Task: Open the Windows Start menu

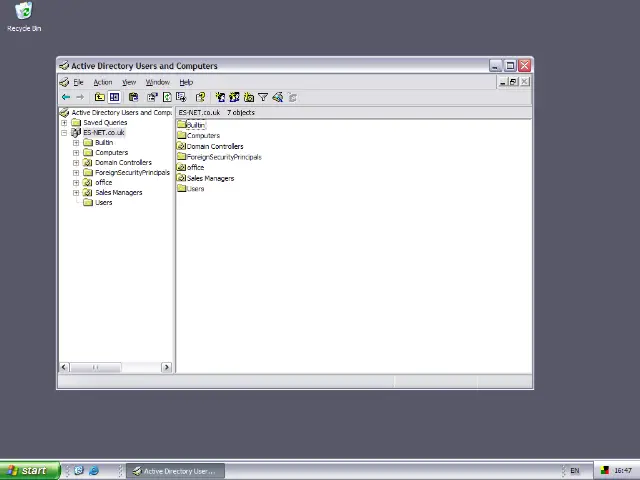Action: [30, 471]
